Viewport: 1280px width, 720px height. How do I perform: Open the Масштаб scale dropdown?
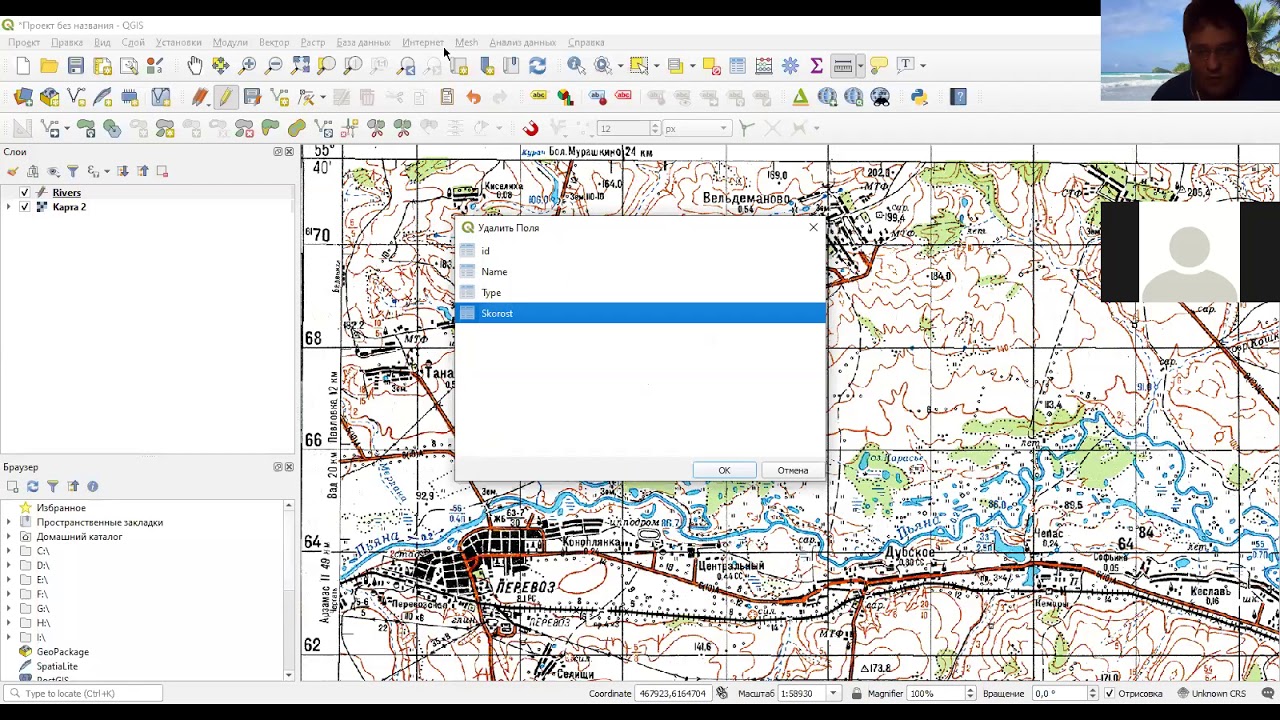tap(832, 694)
